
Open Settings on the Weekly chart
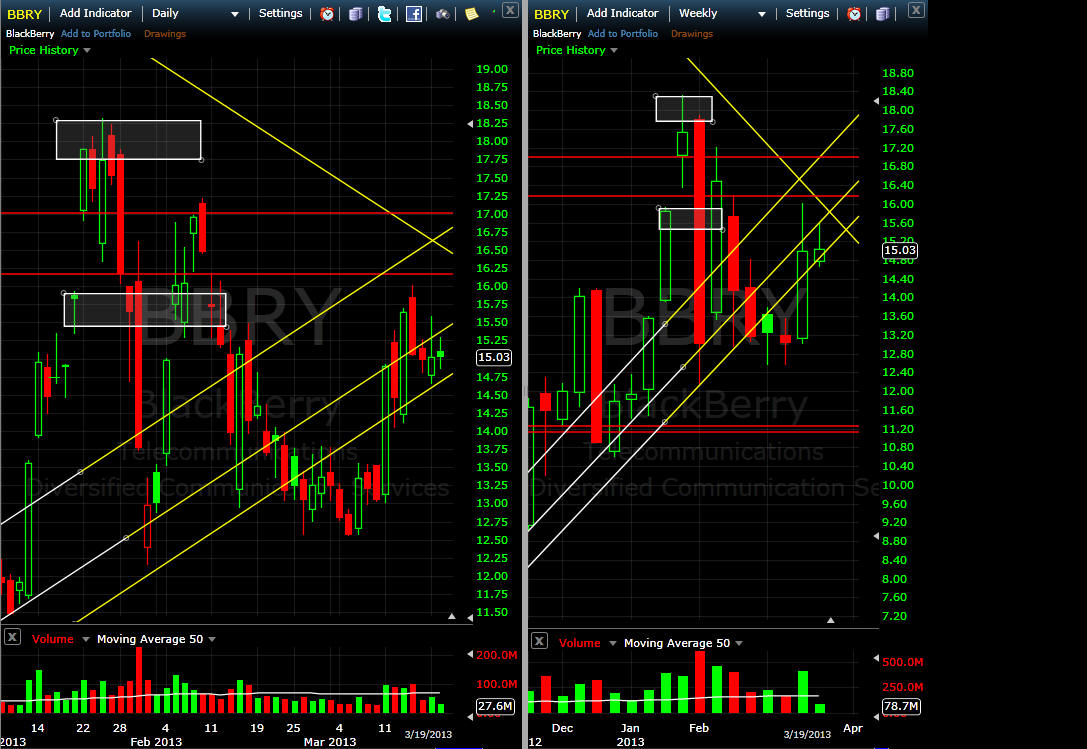(807, 13)
